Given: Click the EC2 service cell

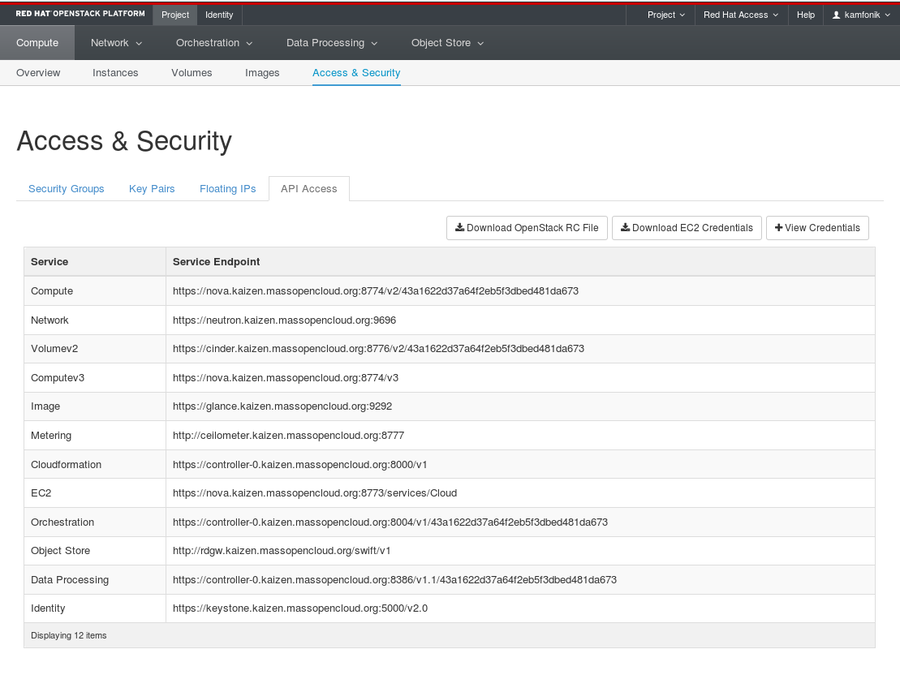Looking at the screenshot, I should coord(95,493).
